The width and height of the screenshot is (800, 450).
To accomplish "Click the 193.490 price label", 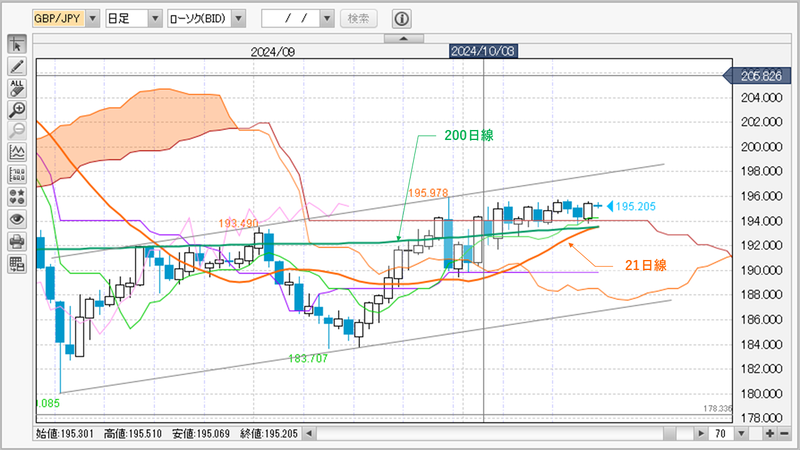I will pos(238,223).
